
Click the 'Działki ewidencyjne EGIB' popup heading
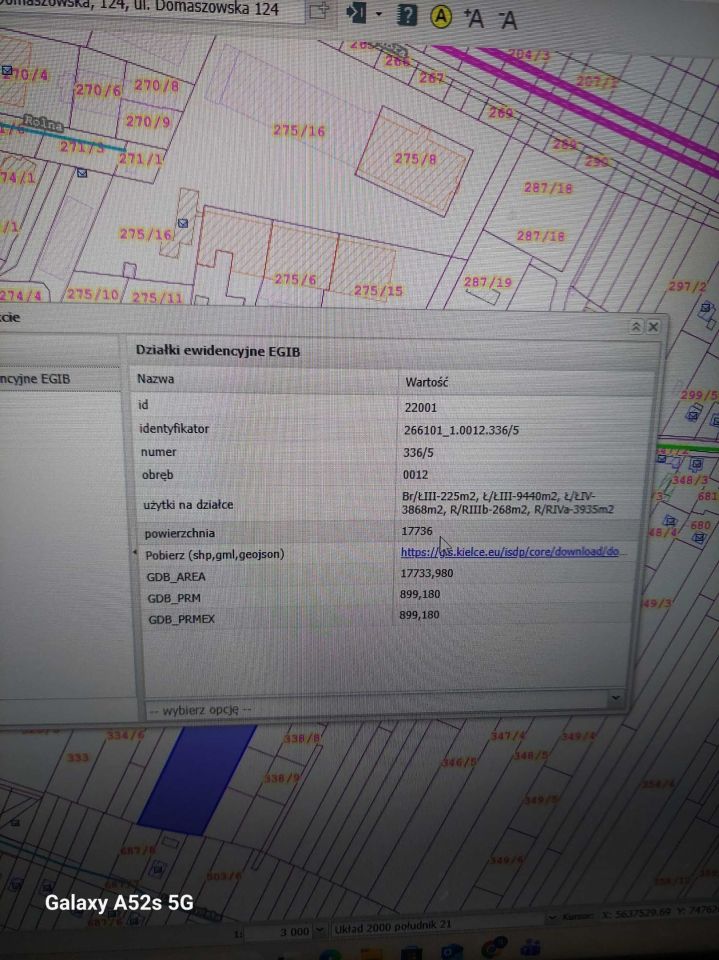pos(218,351)
